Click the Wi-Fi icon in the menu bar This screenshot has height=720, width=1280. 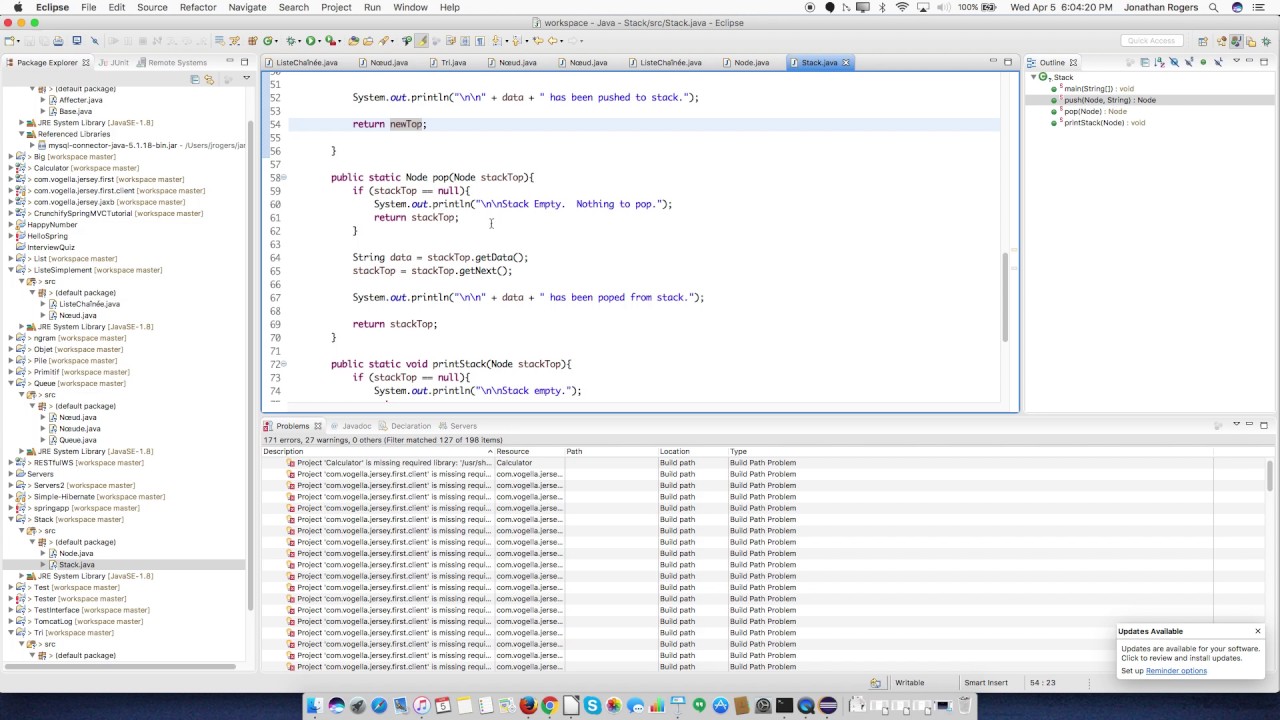[x=902, y=7]
